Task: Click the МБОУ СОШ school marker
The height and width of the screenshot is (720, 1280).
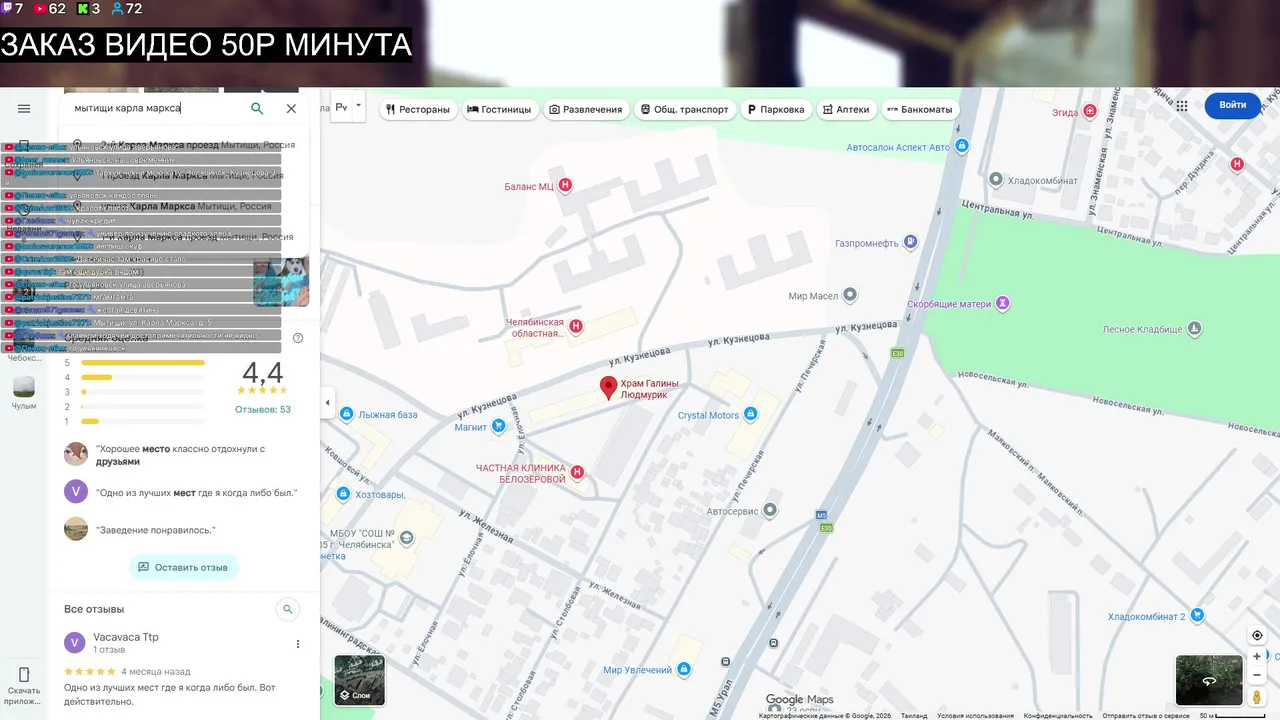Action: [406, 538]
